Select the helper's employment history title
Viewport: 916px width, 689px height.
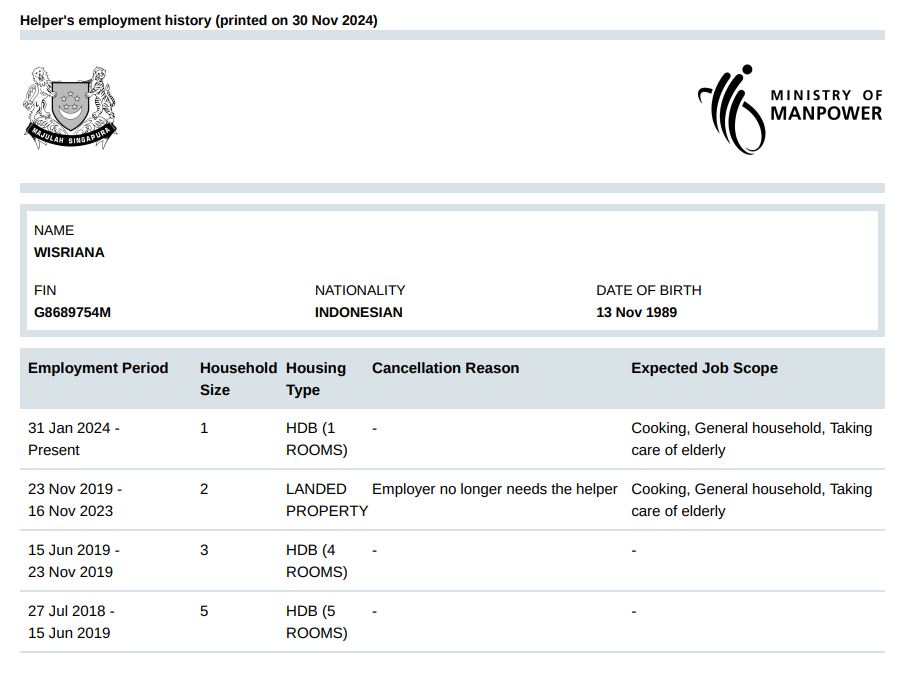point(199,20)
